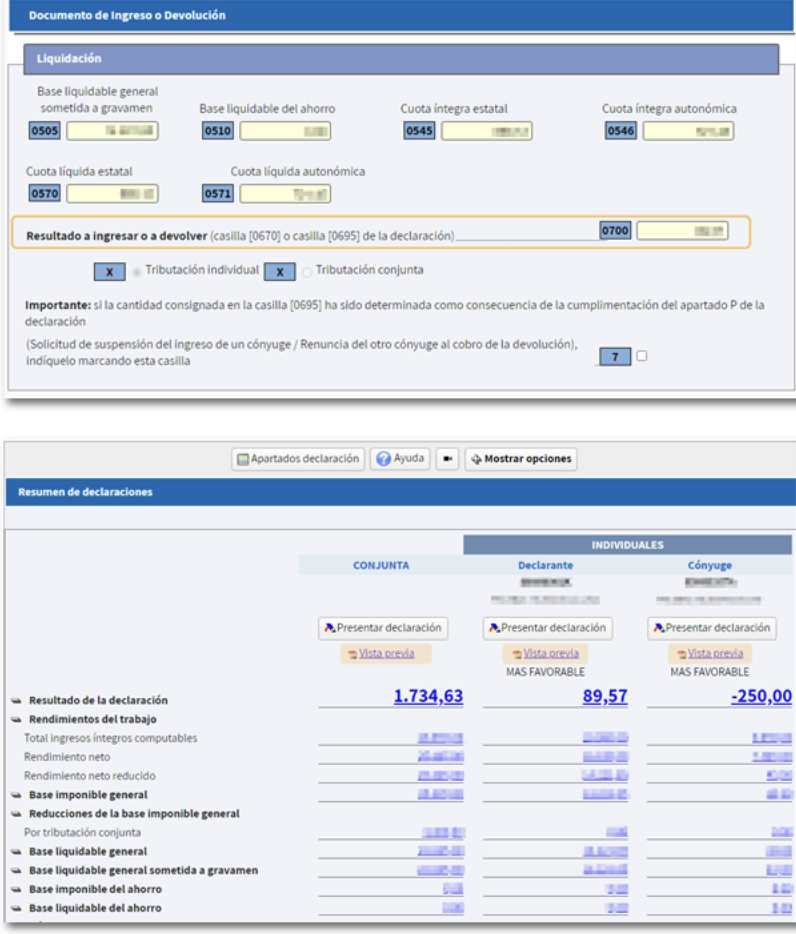This screenshot has width=796, height=934.
Task: Present the Declarante declaration
Action: (548, 628)
